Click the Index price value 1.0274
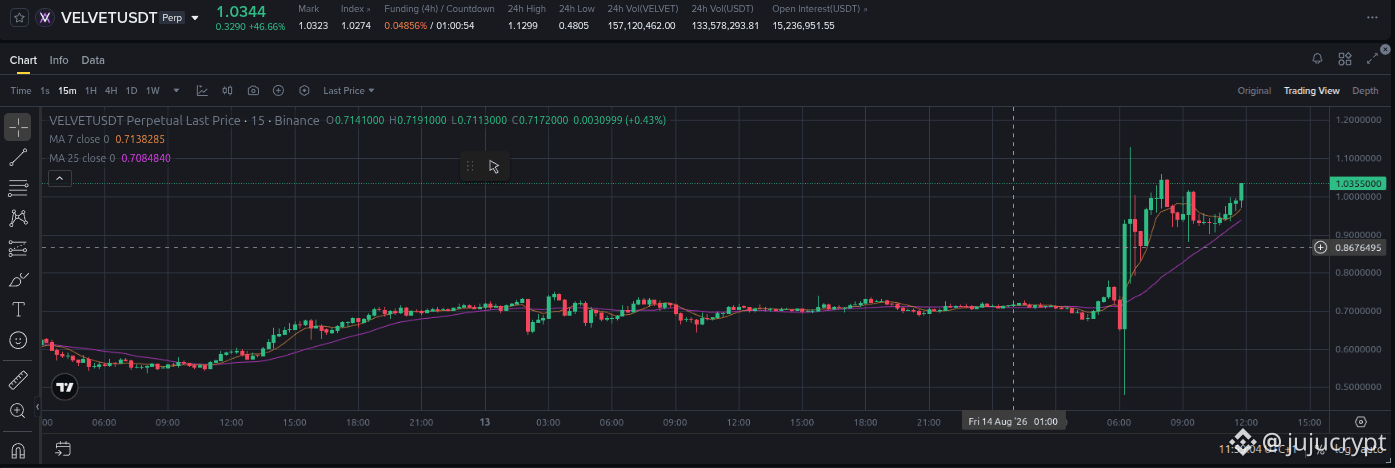 pyautogui.click(x=356, y=26)
